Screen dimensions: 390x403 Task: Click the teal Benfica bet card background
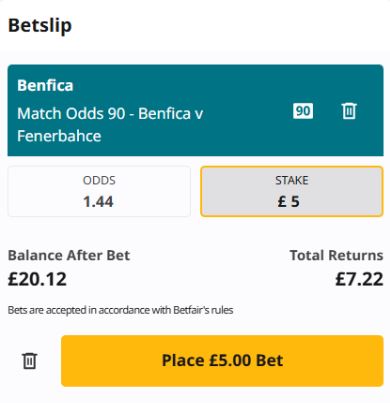pyautogui.click(x=195, y=110)
